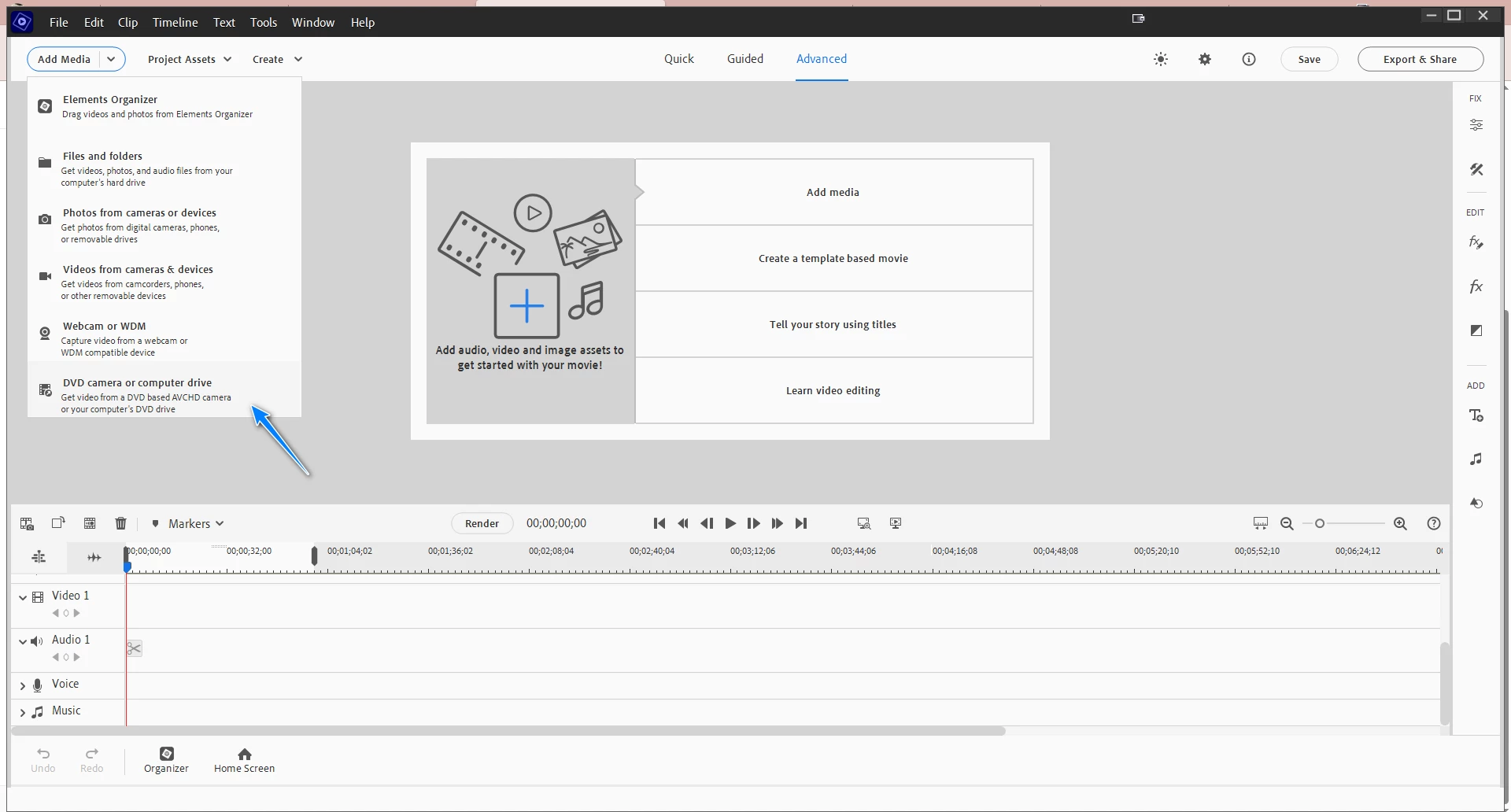Go to next keyframe on Video 1
1511x812 pixels.
[x=76, y=613]
